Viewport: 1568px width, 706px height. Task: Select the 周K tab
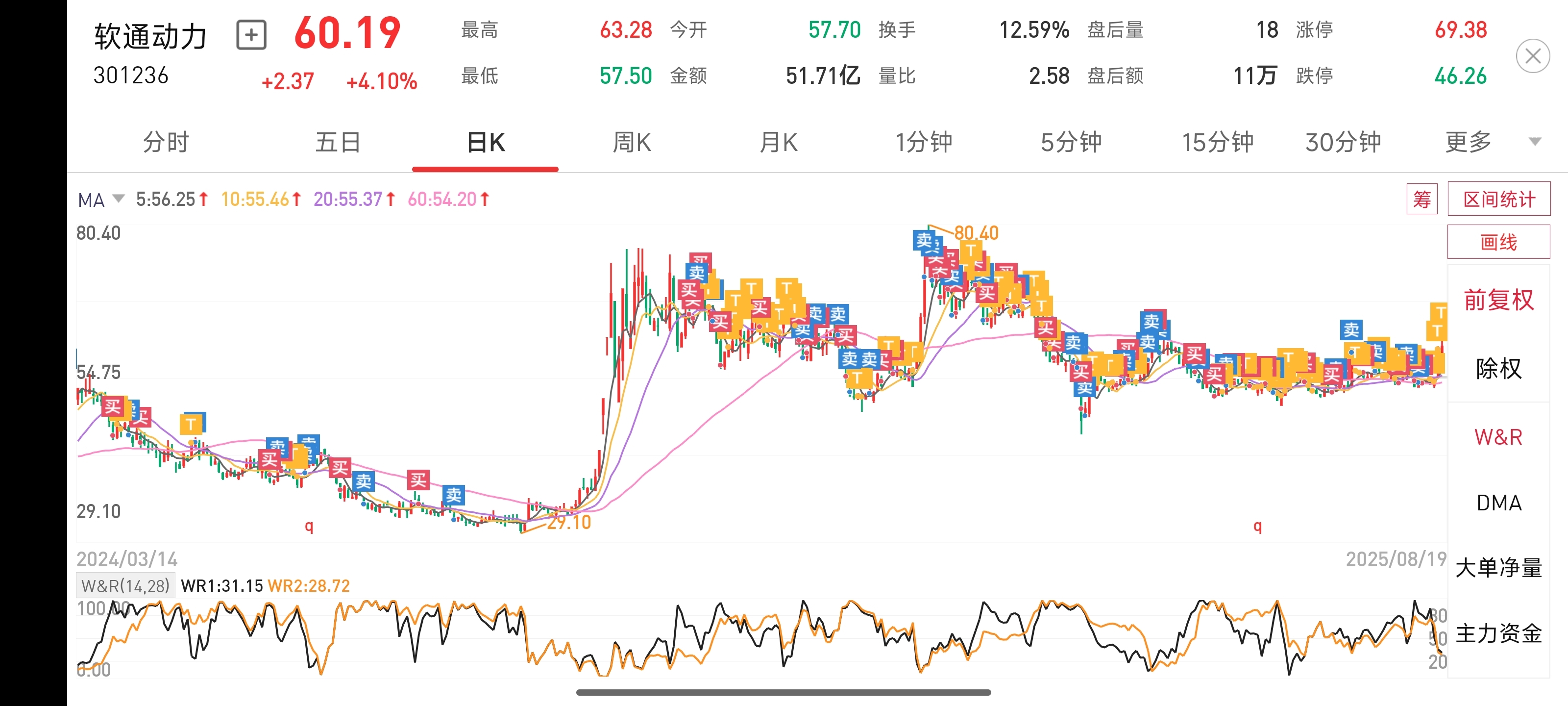[x=632, y=142]
